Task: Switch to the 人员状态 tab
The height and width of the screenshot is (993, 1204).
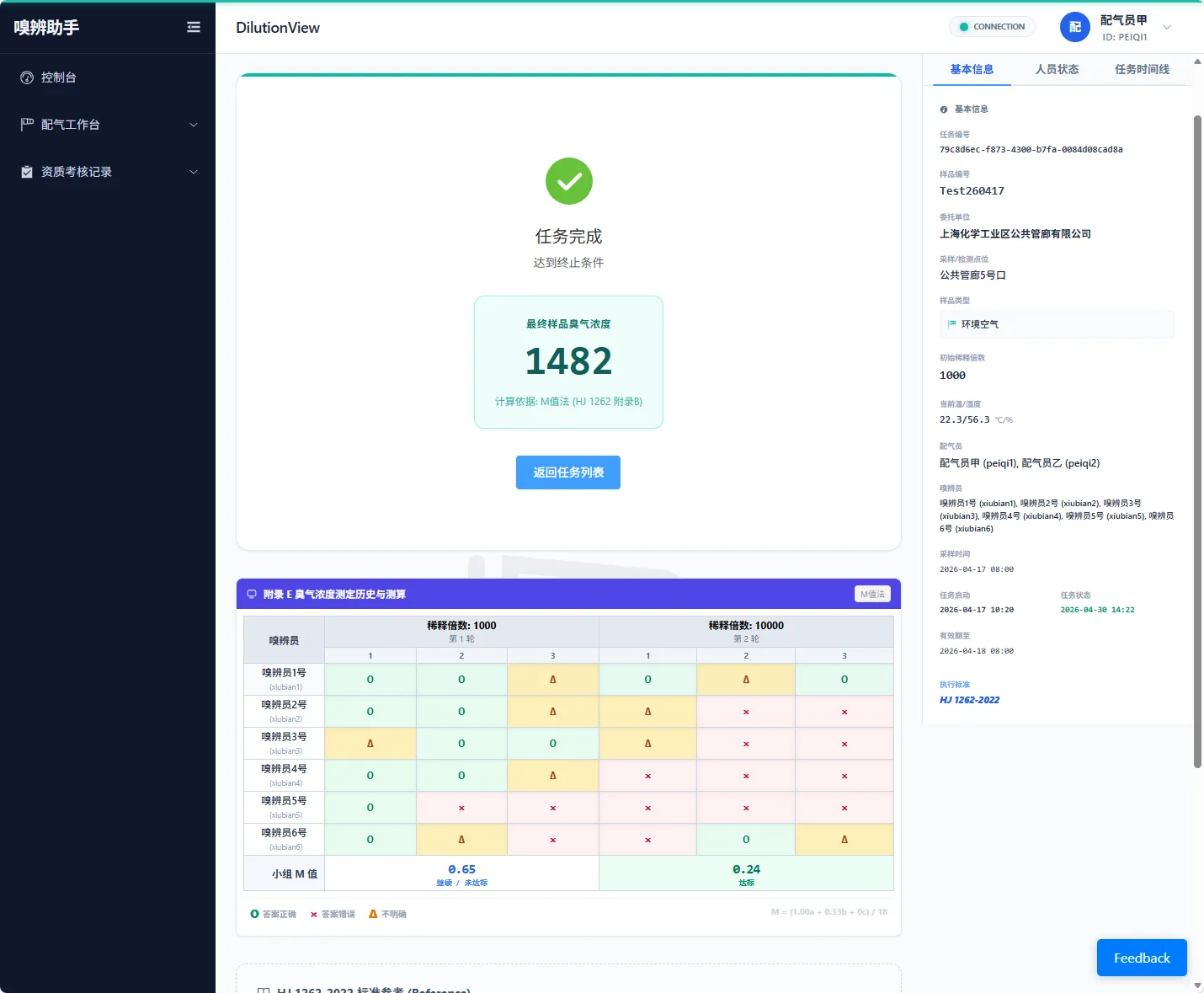Action: tap(1057, 69)
